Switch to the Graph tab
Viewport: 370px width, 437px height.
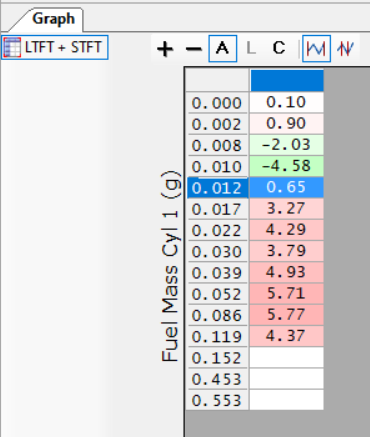click(53, 19)
